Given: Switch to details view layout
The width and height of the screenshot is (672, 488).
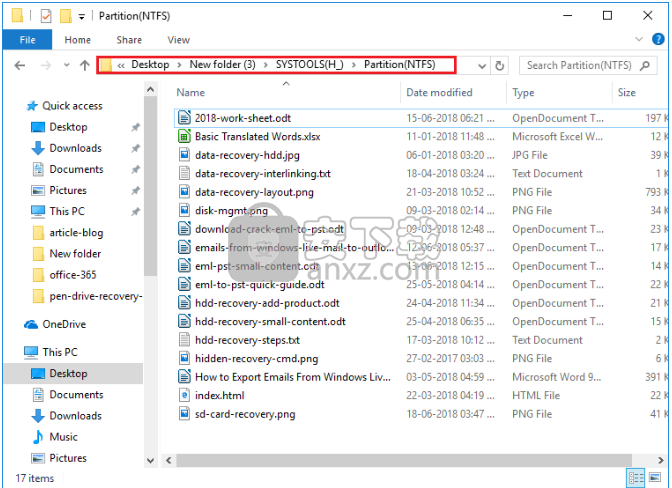Looking at the screenshot, I should coord(636,478).
